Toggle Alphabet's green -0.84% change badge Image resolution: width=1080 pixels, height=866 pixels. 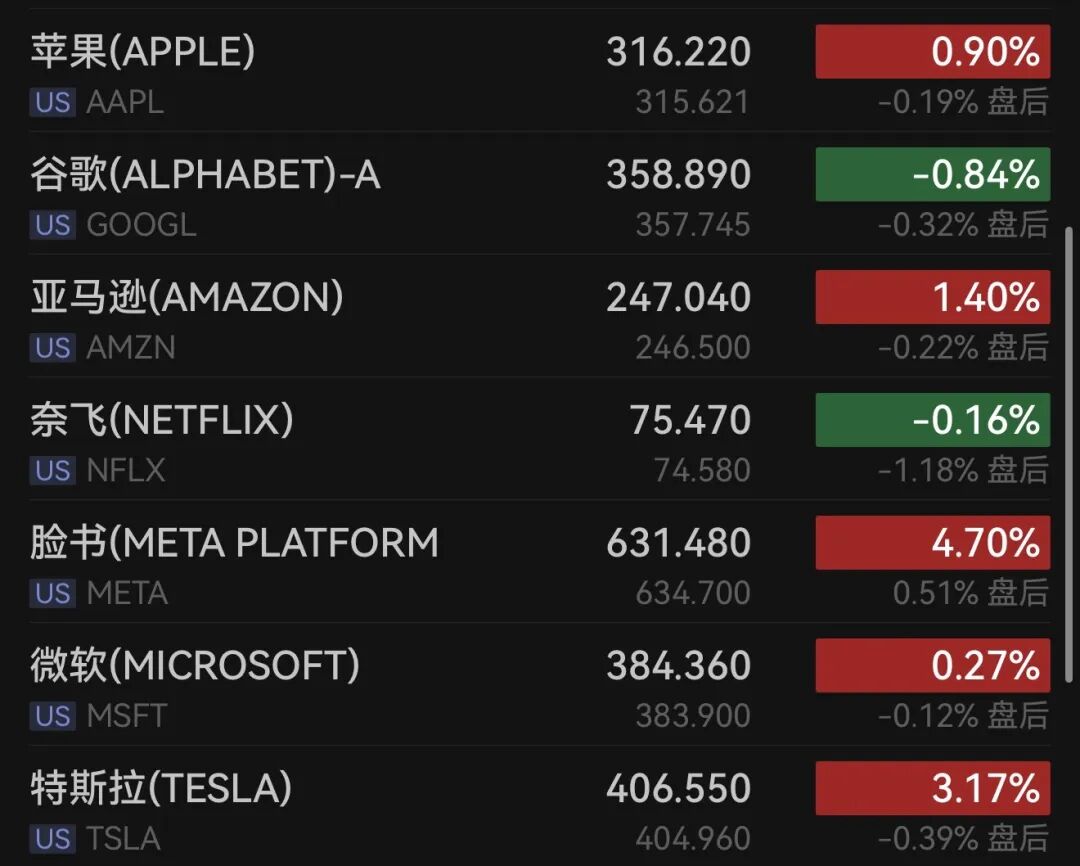[x=933, y=174]
